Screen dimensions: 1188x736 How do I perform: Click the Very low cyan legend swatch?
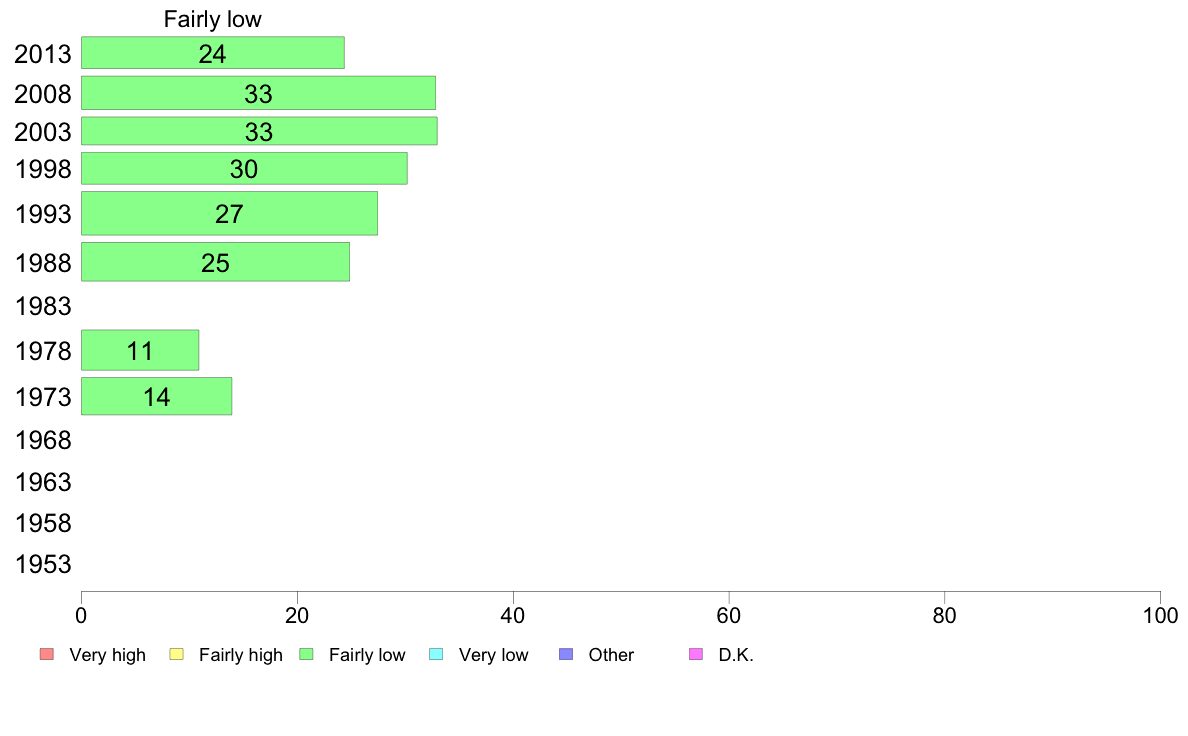click(436, 654)
